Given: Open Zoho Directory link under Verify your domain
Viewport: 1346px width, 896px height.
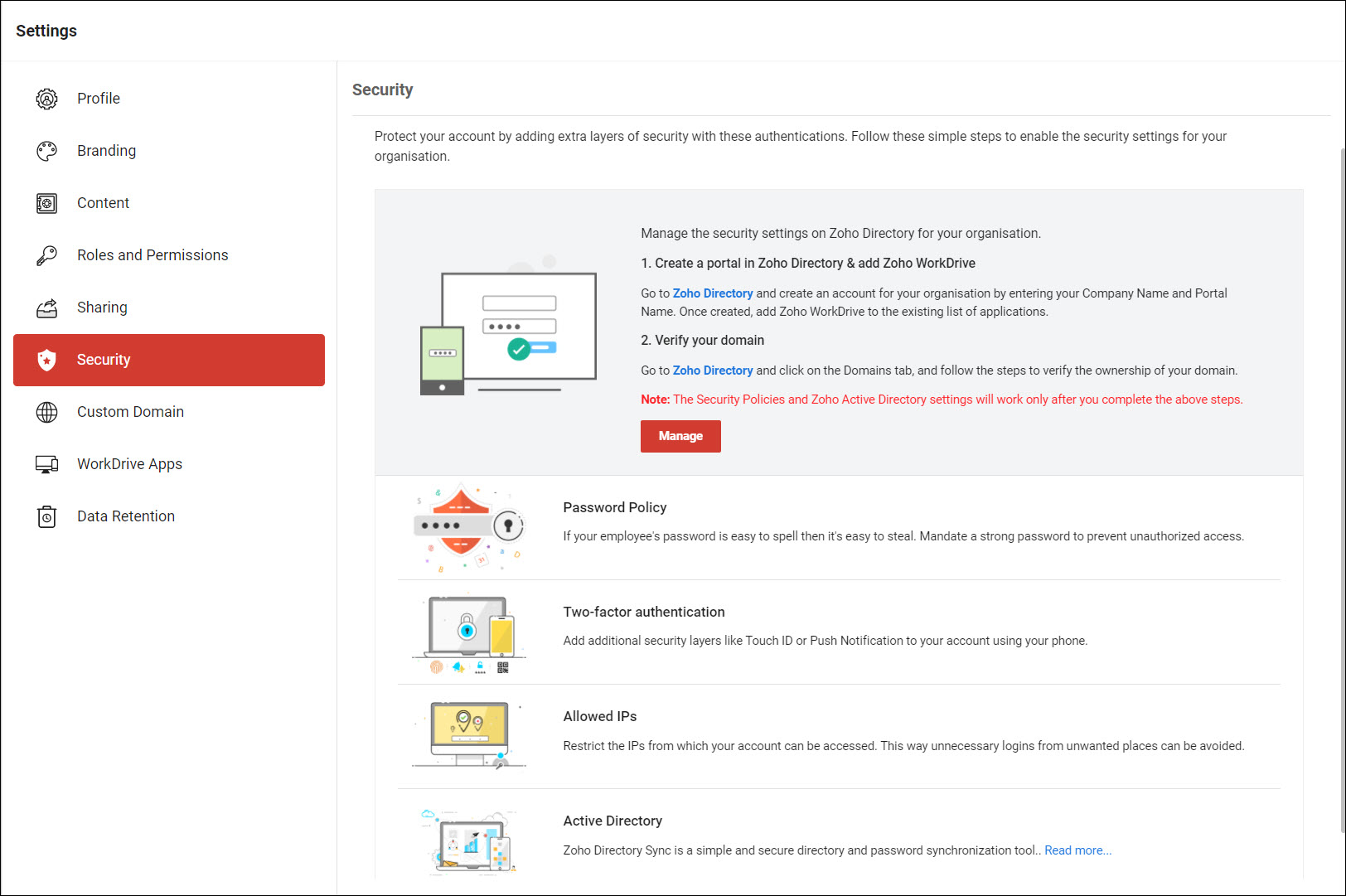Looking at the screenshot, I should tap(713, 371).
